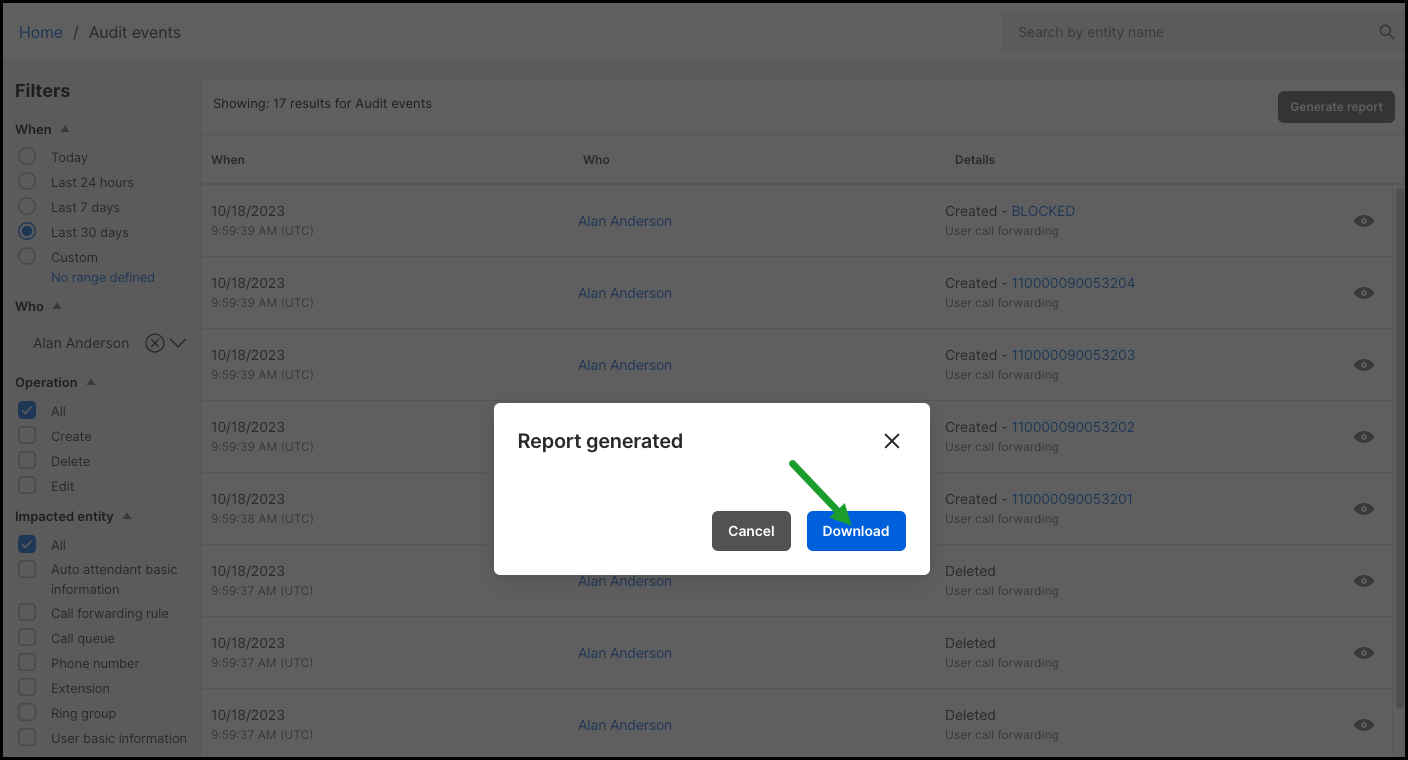1408x760 pixels.
Task: Open the Home breadcrumb link
Action: point(41,32)
